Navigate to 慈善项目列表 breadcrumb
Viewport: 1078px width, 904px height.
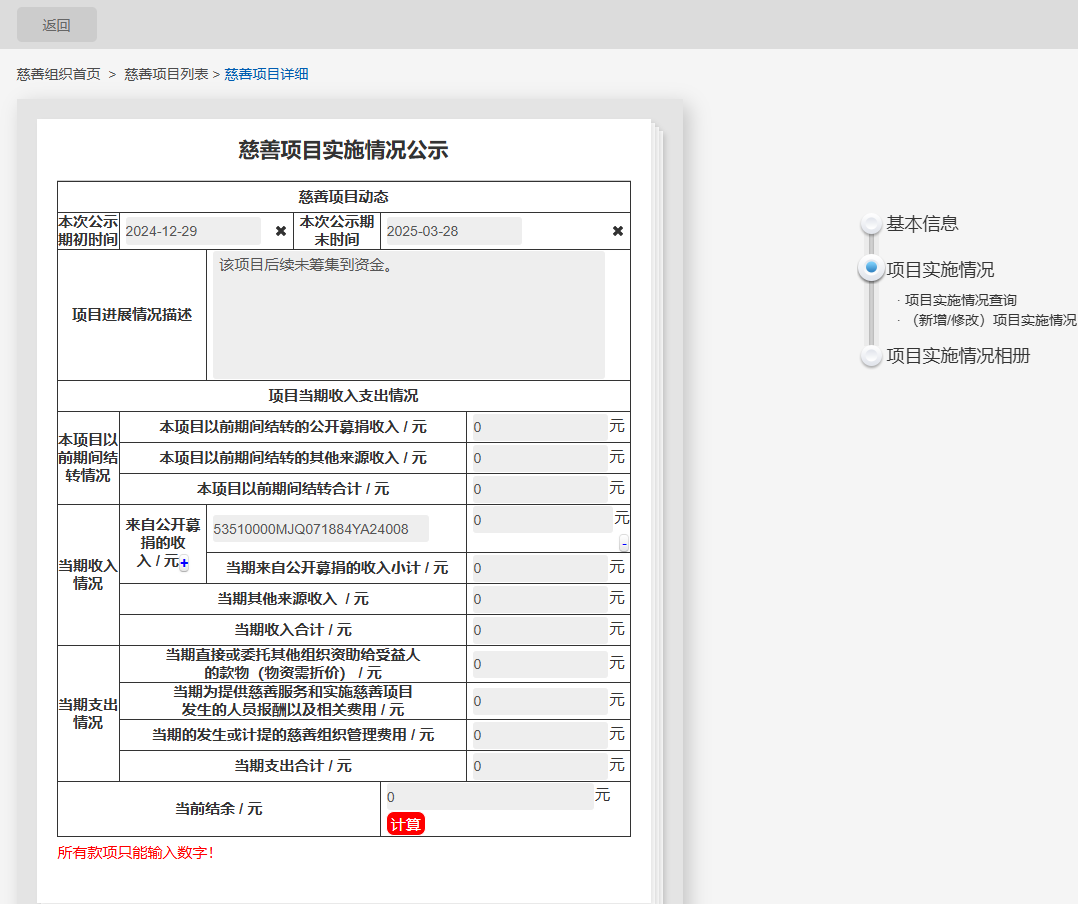(166, 74)
